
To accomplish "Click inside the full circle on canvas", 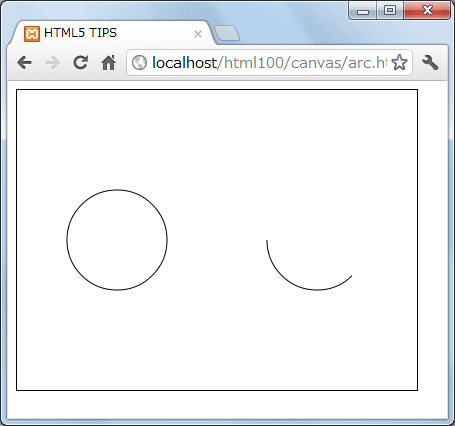I will pyautogui.click(x=117, y=240).
